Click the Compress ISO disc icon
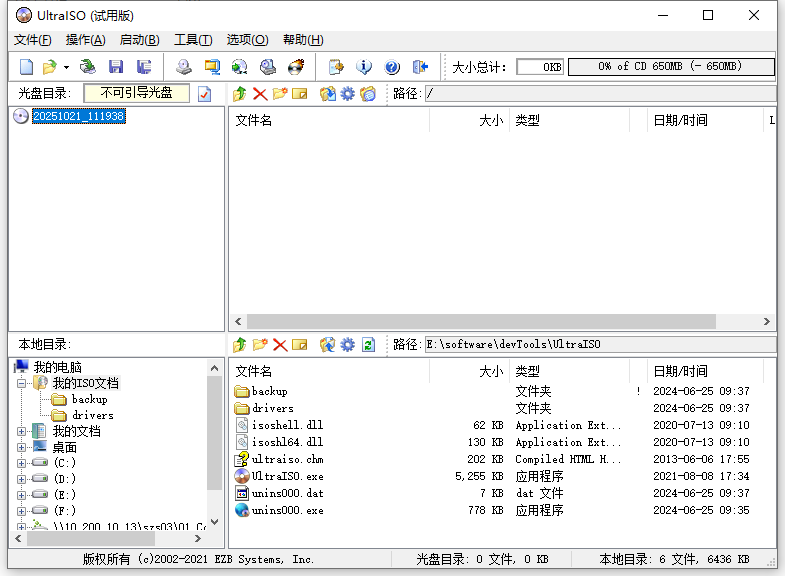The image size is (785, 576). tap(240, 67)
